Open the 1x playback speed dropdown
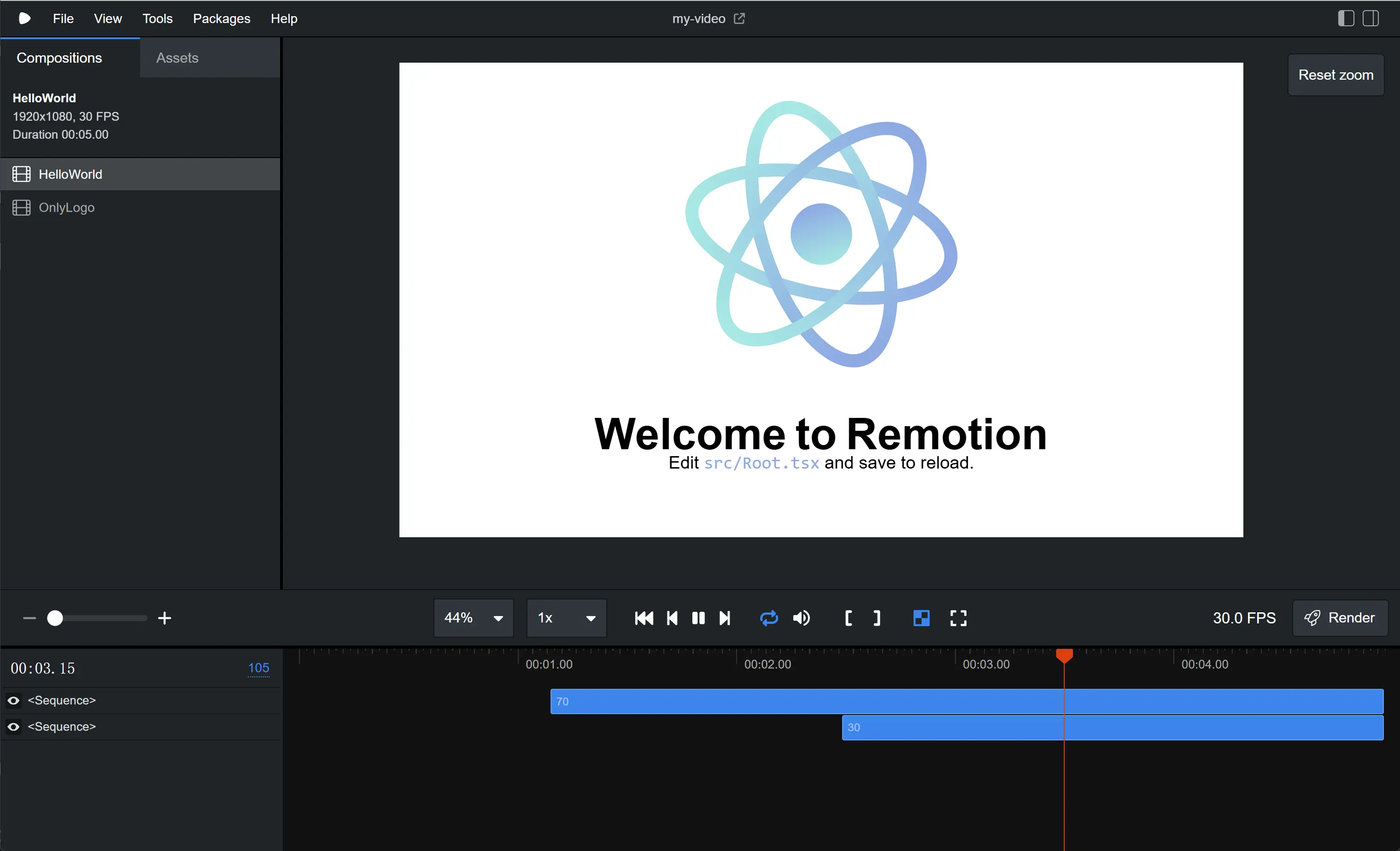 (566, 618)
